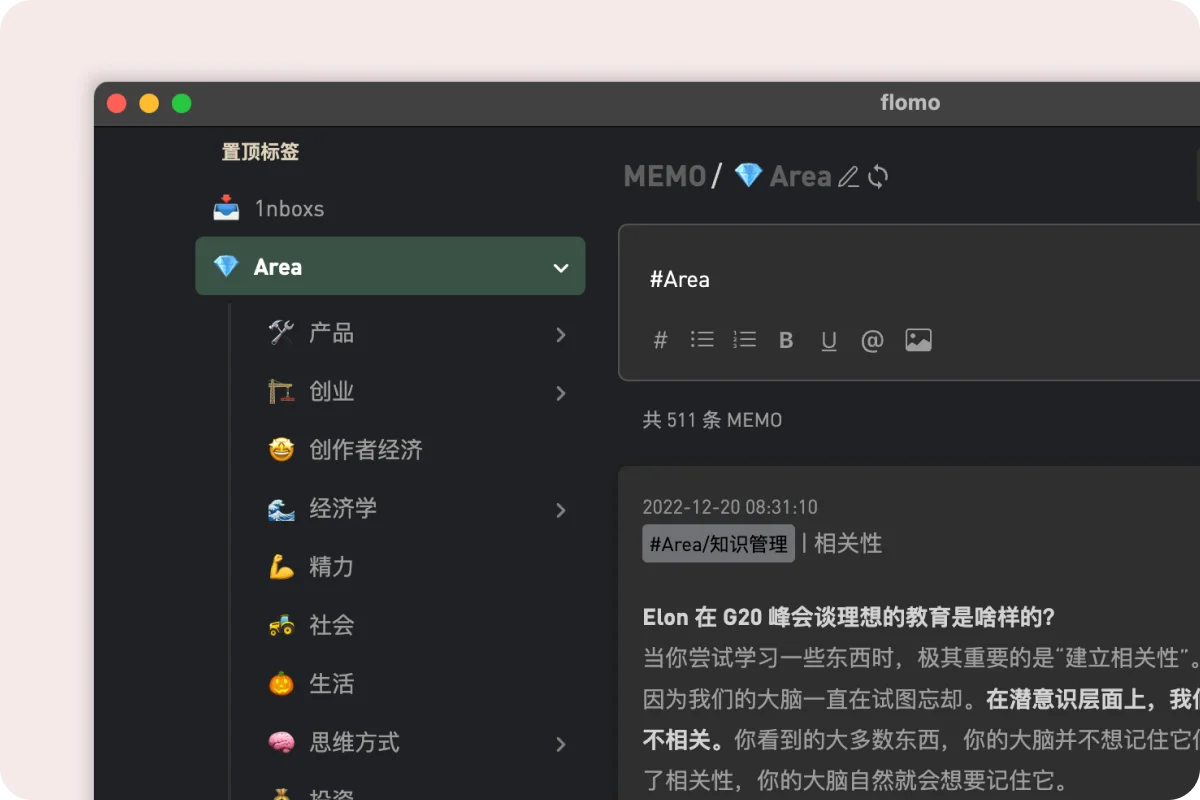Create a numbered list in the editor
Image resolution: width=1200 pixels, height=800 pixels.
(x=744, y=340)
